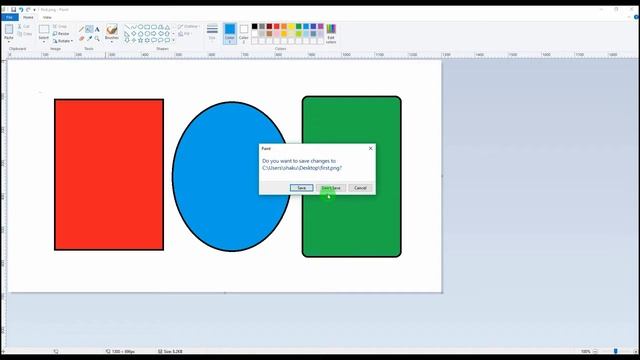Choose the Line shape

click(128, 27)
